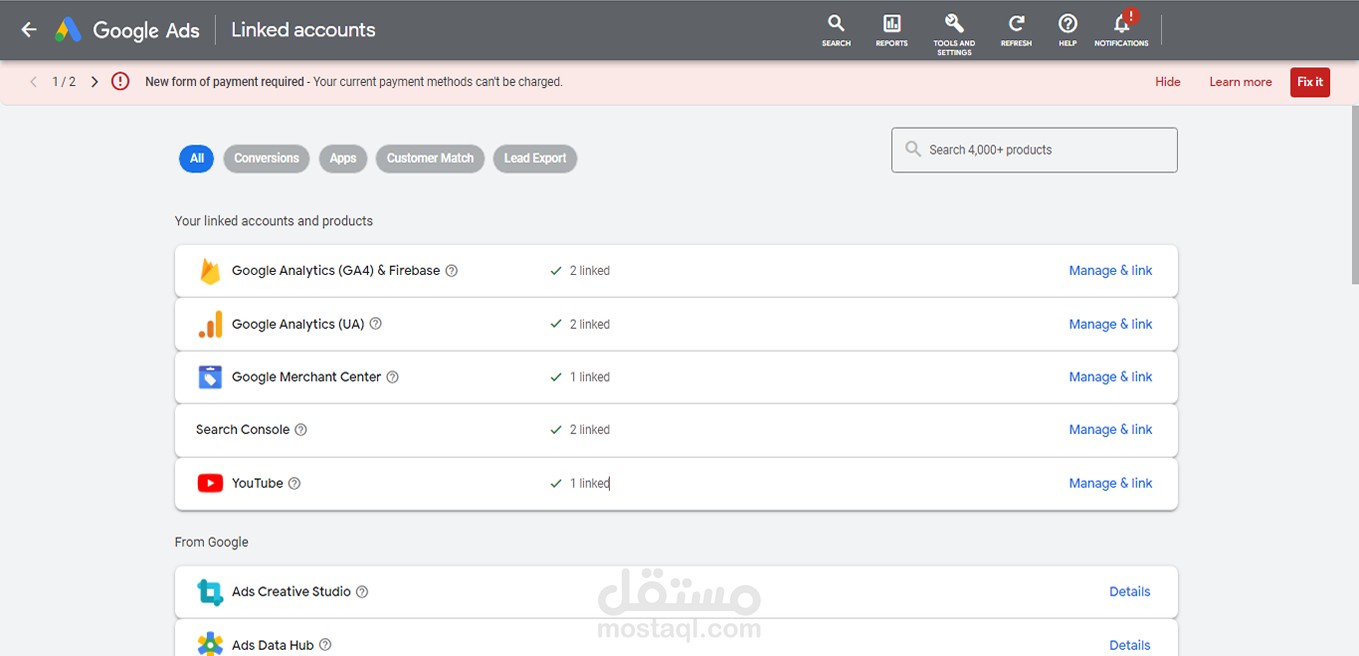Viewport: 1359px width, 656px height.
Task: Open help tooltip for YouTube
Action: pos(294,483)
